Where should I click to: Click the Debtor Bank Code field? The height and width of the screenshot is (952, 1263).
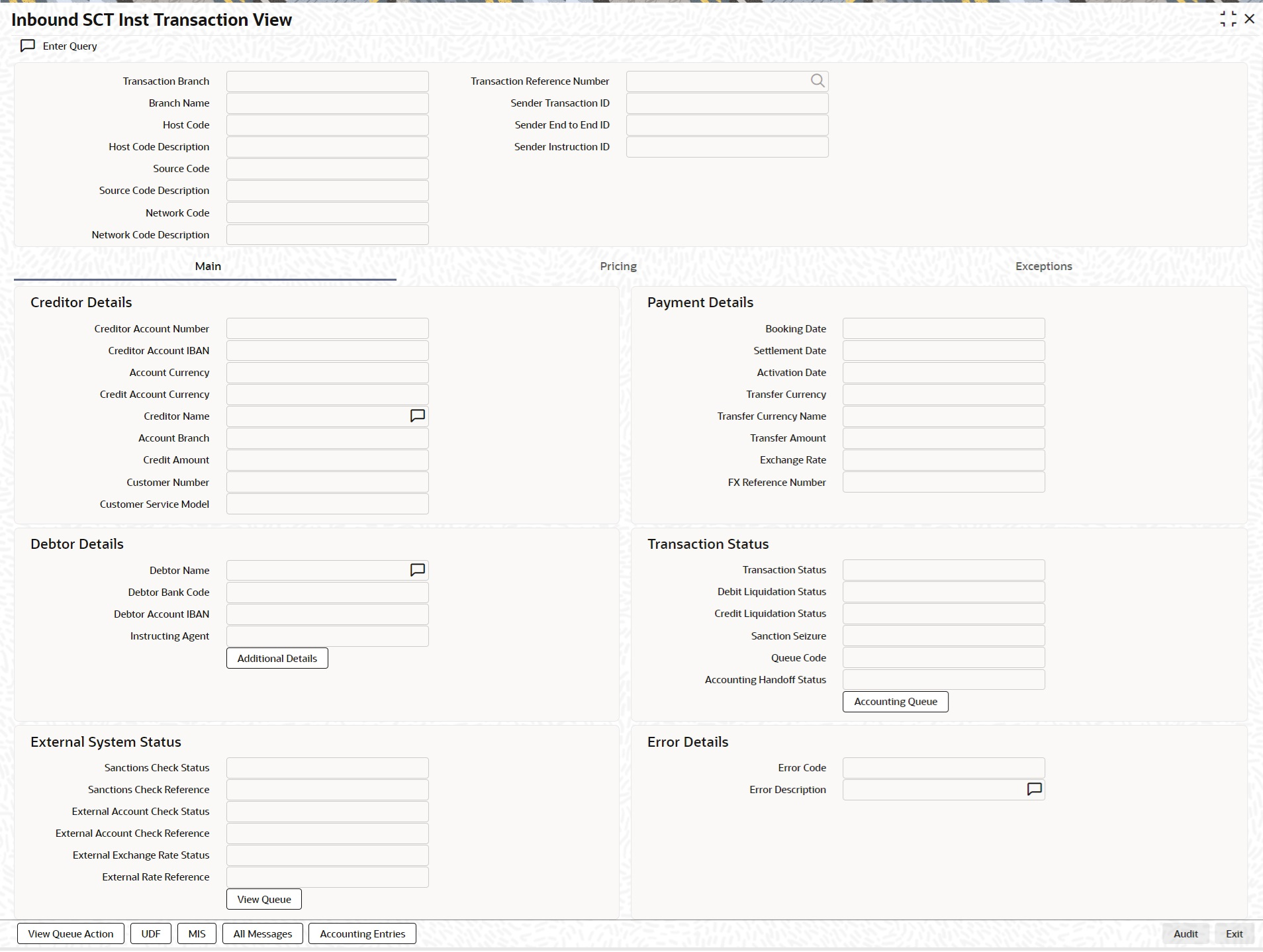pos(328,592)
